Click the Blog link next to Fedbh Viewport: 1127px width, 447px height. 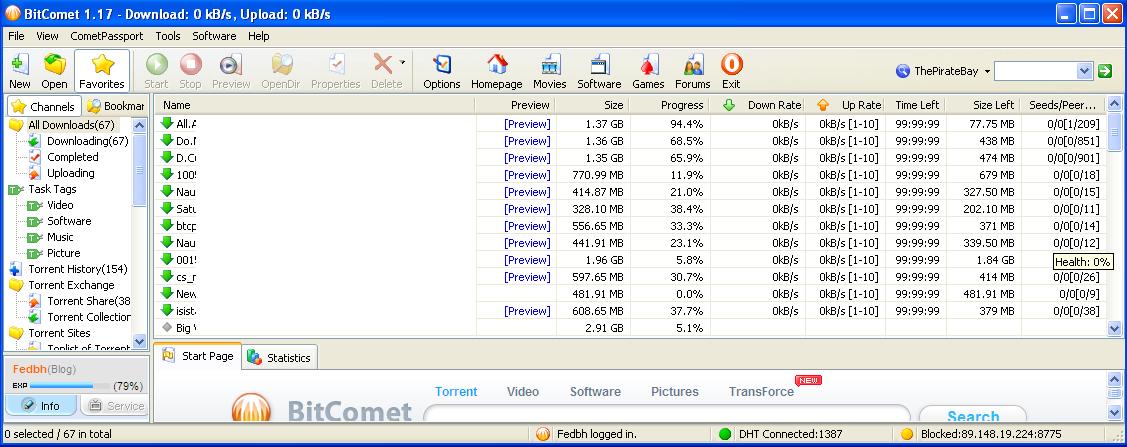point(62,369)
